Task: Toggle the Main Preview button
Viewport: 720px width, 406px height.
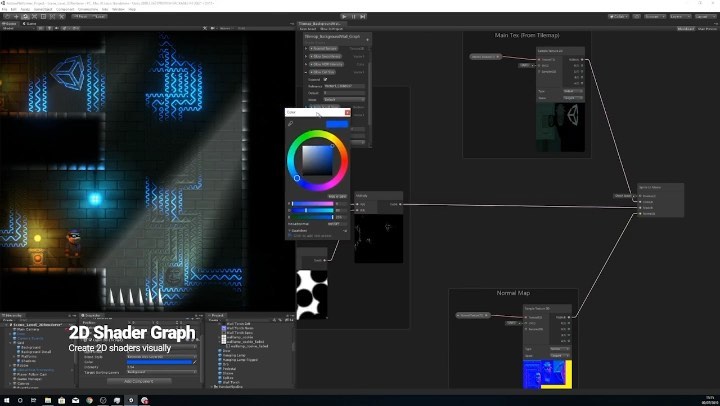Action: pos(708,29)
